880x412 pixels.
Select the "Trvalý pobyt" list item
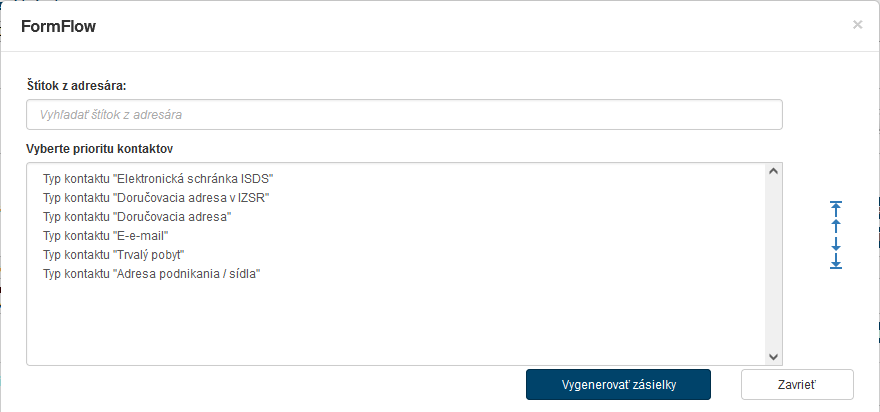tap(114, 254)
